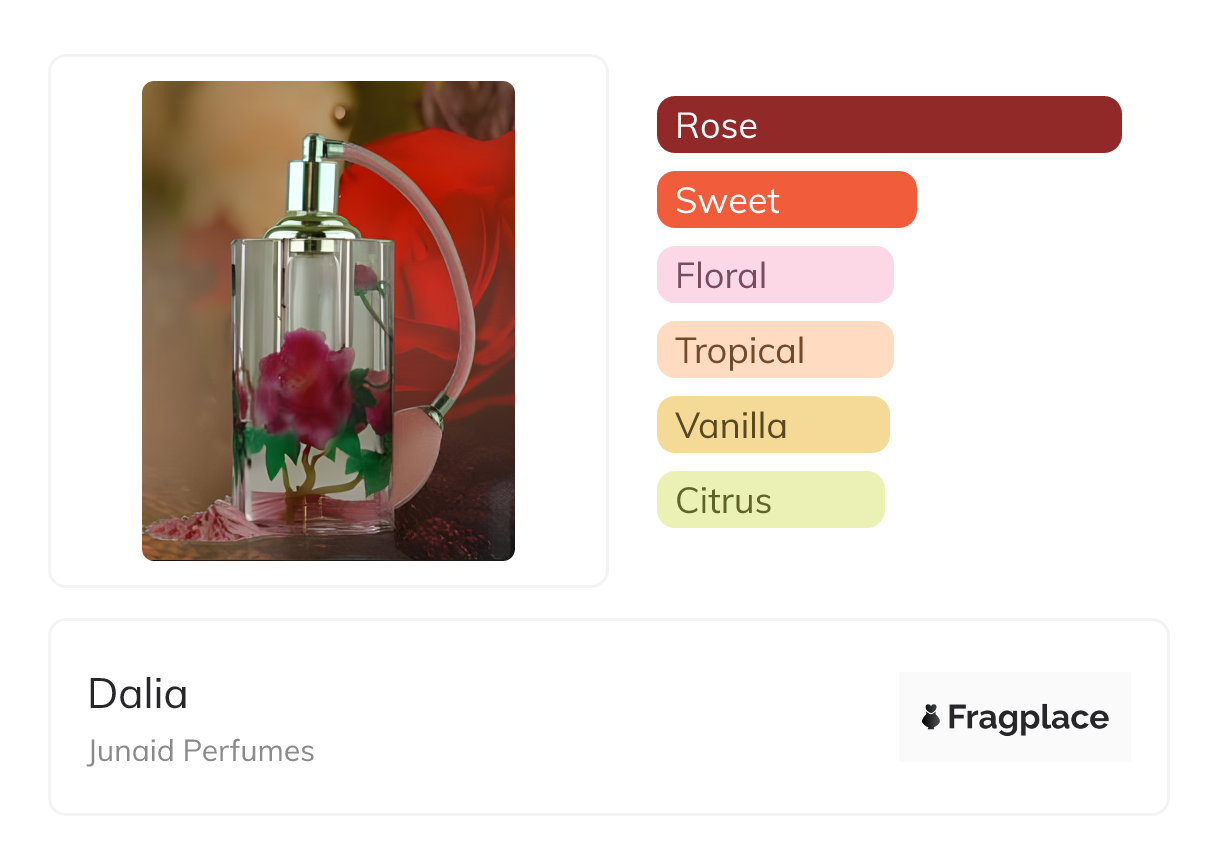Select the Rose accord bar
The height and width of the screenshot is (864, 1218).
(889, 125)
